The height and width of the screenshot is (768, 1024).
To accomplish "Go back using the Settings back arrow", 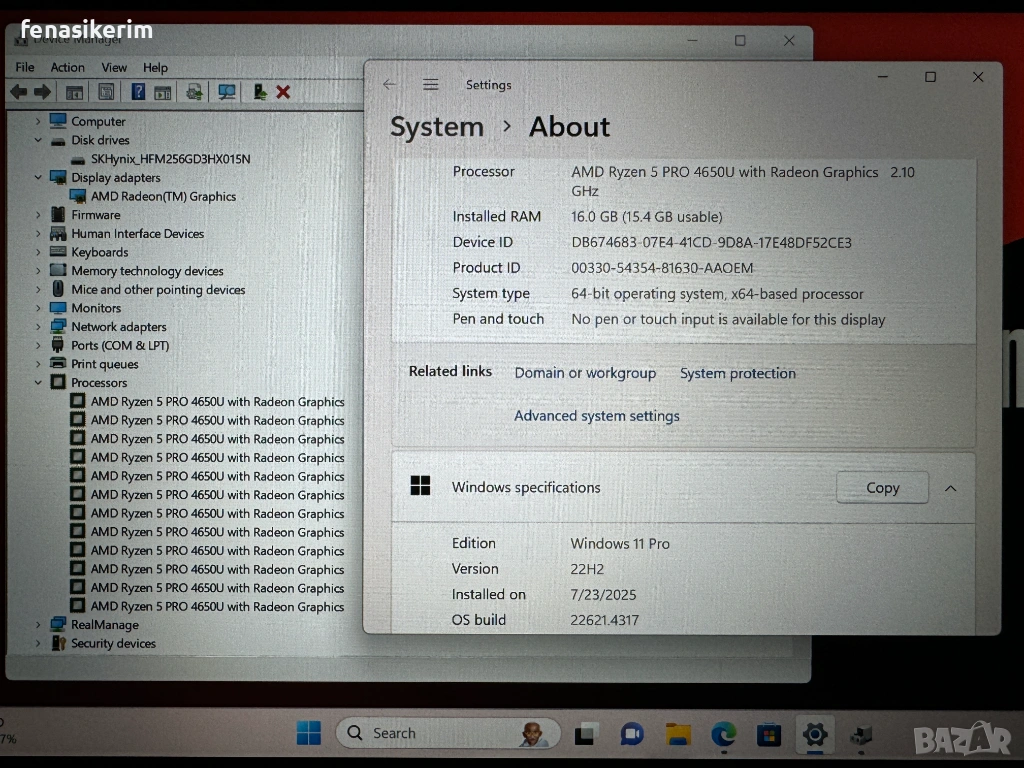I will click(390, 85).
